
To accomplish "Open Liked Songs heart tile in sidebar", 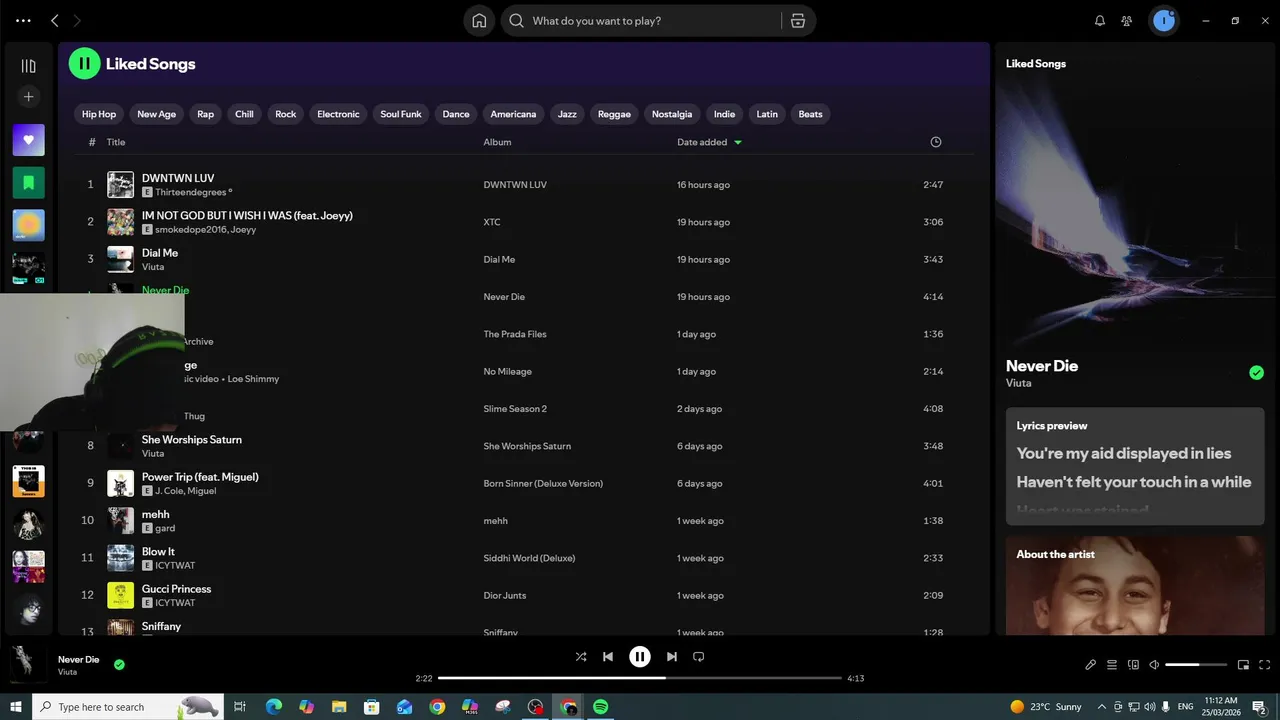I will [28, 140].
